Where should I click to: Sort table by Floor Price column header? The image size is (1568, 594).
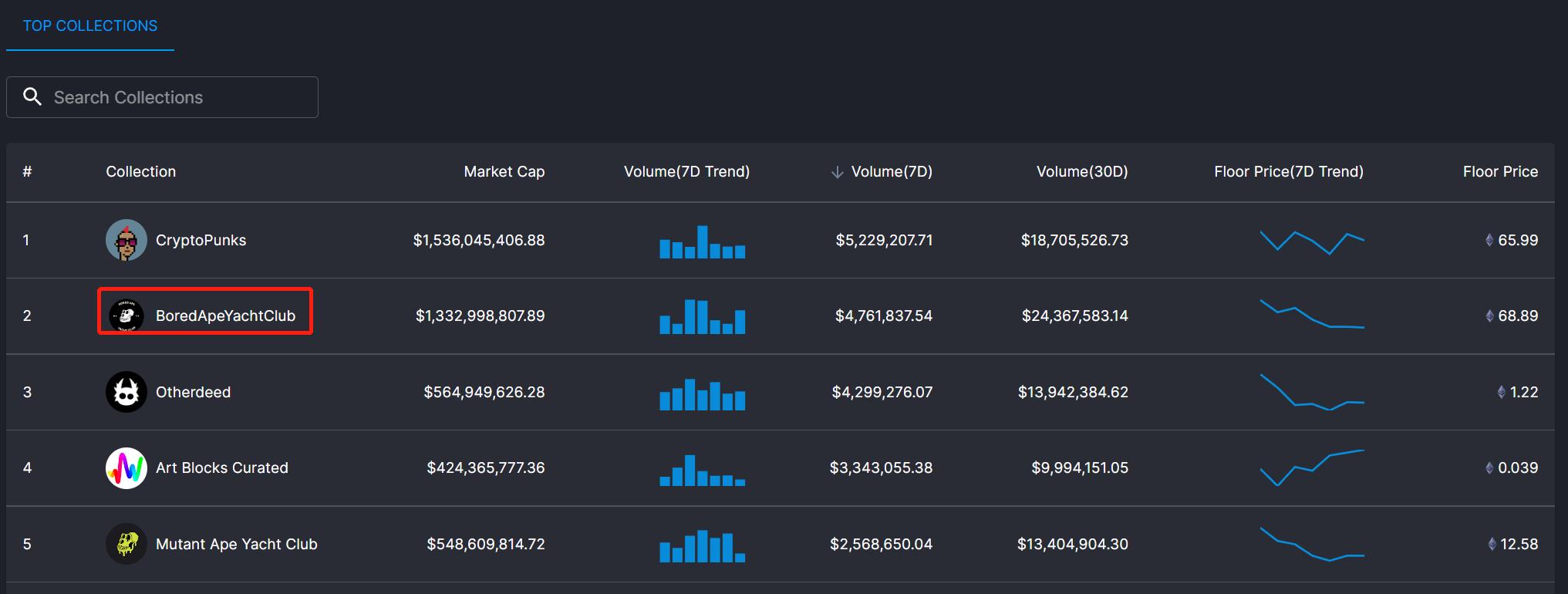(x=1499, y=171)
